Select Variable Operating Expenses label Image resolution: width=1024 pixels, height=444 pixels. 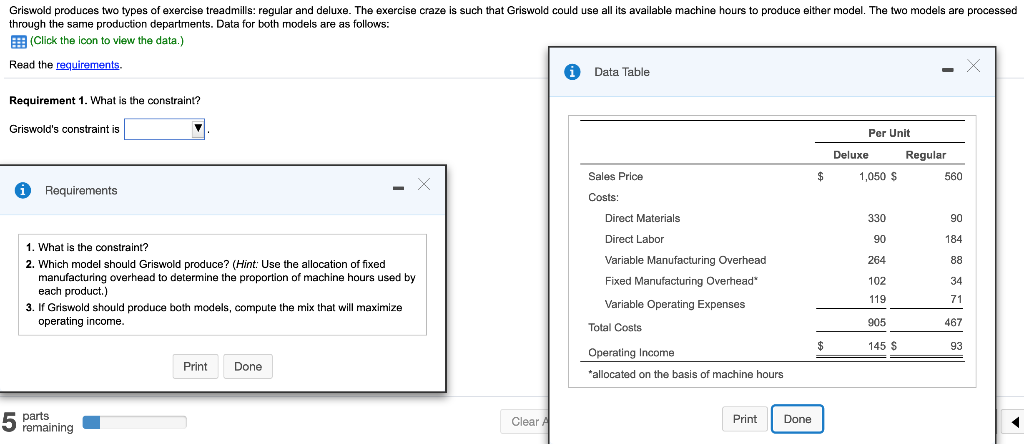click(675, 304)
